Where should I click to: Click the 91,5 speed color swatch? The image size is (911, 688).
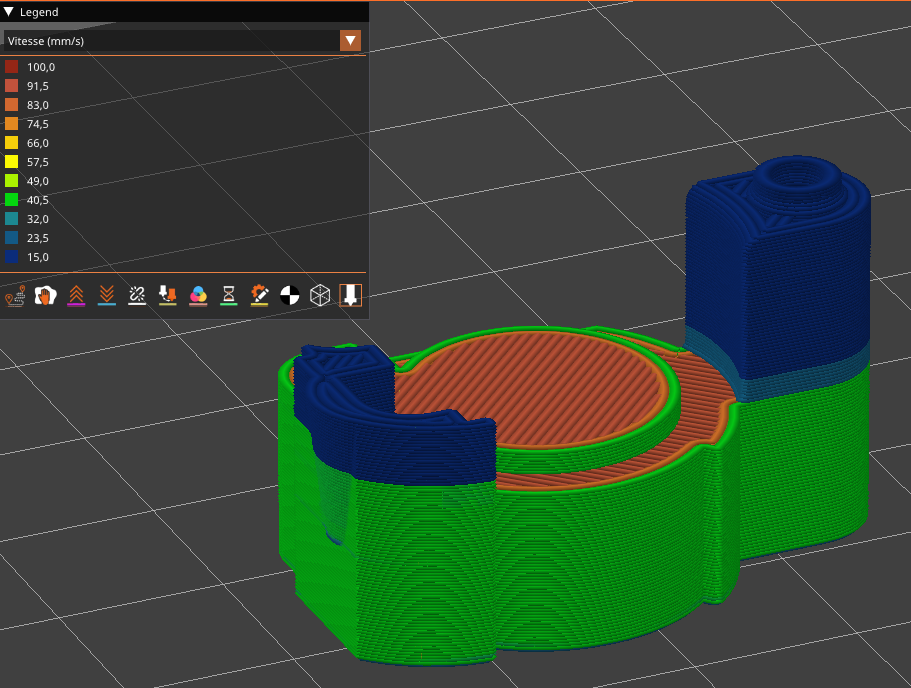(12, 86)
